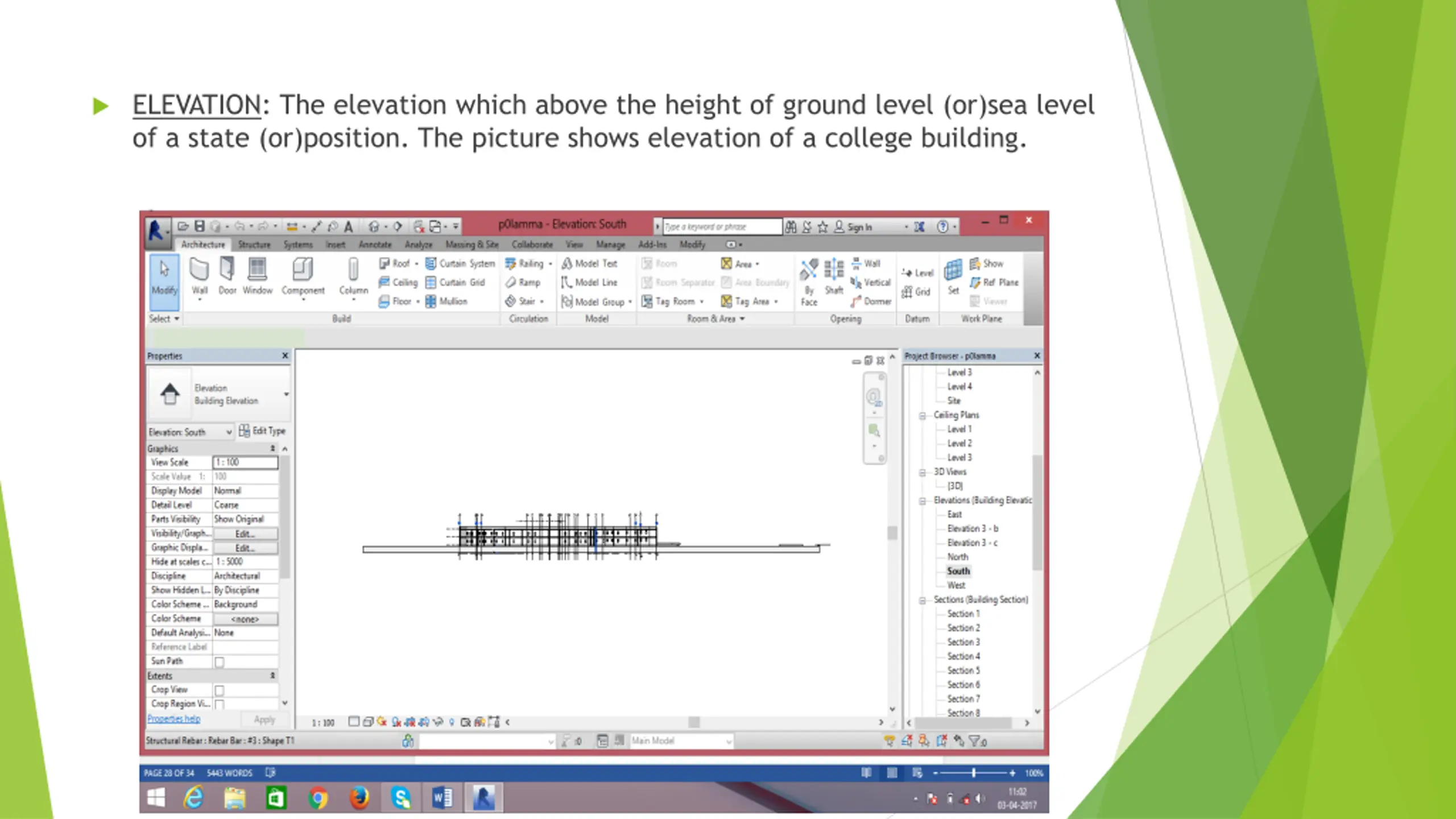Open the Structure ribbon tab
This screenshot has height=819, width=1456.
(254, 245)
